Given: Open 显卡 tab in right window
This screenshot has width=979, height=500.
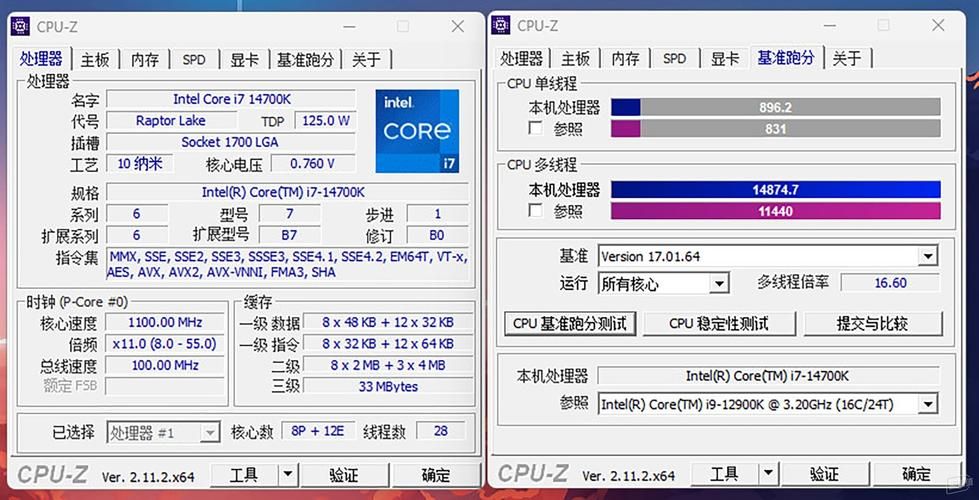Looking at the screenshot, I should (724, 59).
